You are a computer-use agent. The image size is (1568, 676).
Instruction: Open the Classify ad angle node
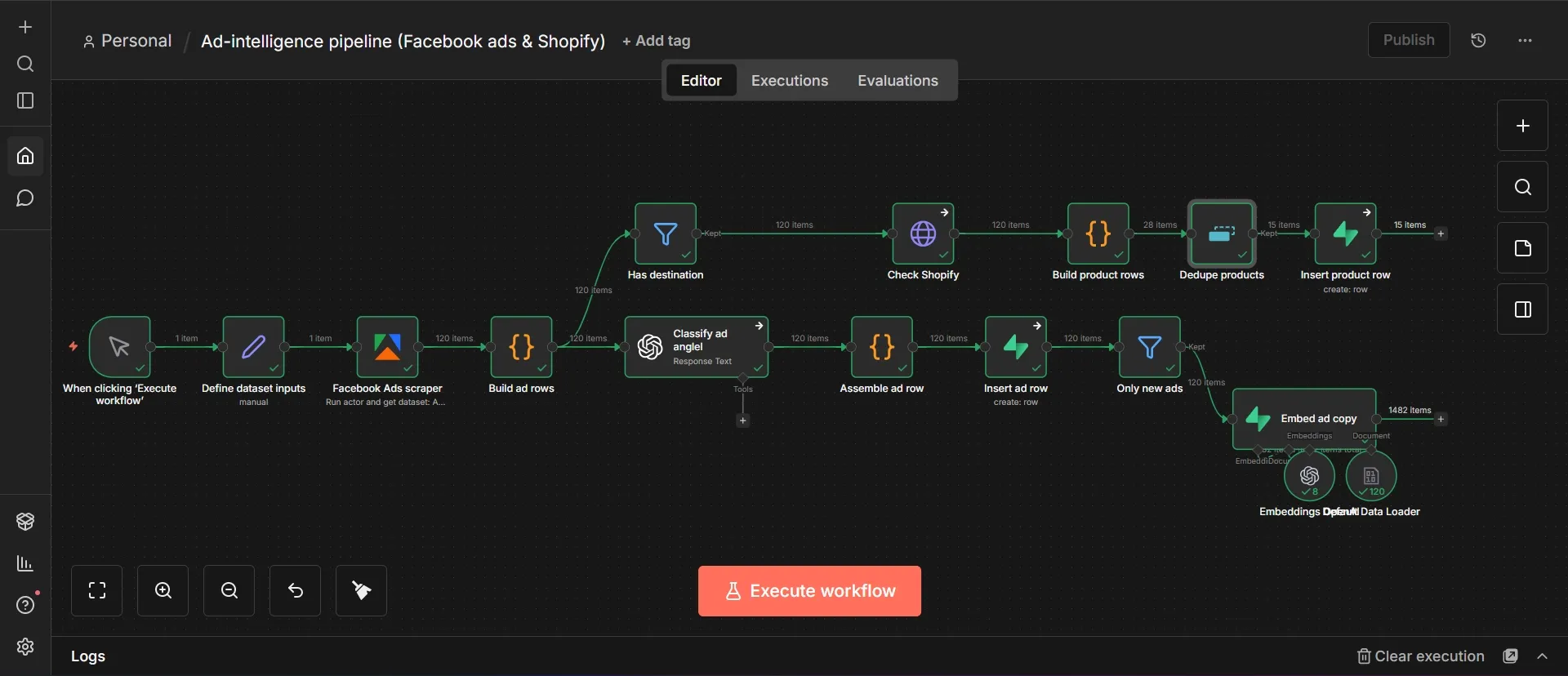click(697, 347)
